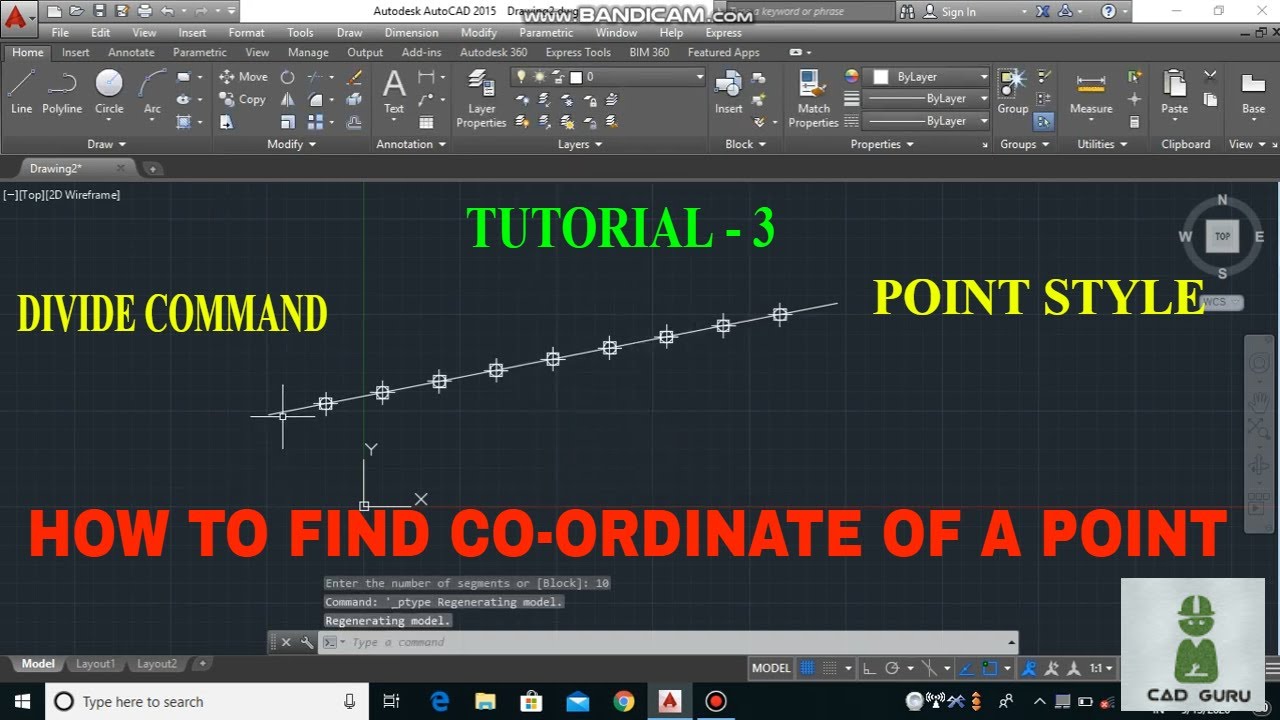Open the Dimension menu

(x=412, y=33)
